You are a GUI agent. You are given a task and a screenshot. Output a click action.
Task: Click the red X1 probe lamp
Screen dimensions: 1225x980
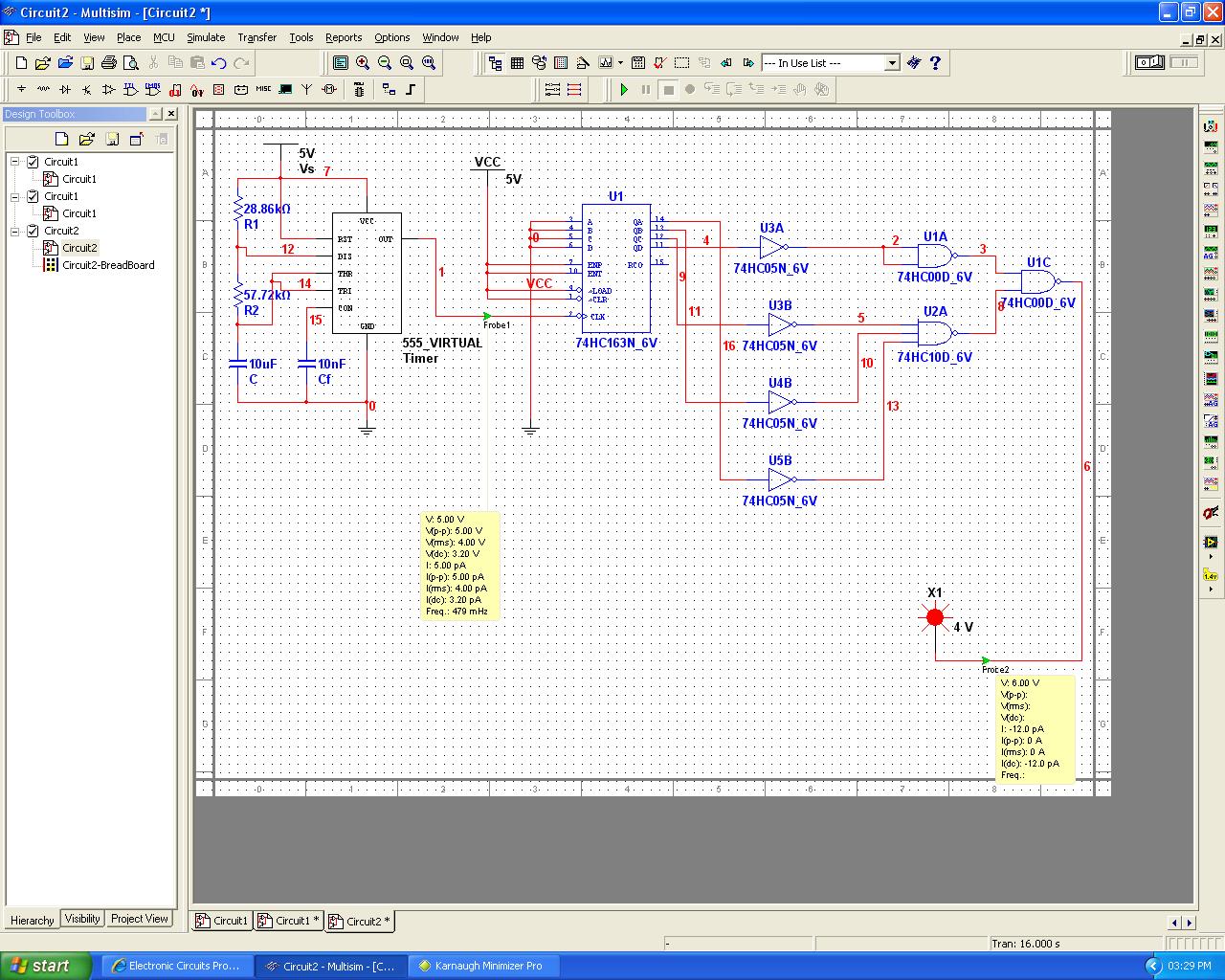tap(935, 617)
